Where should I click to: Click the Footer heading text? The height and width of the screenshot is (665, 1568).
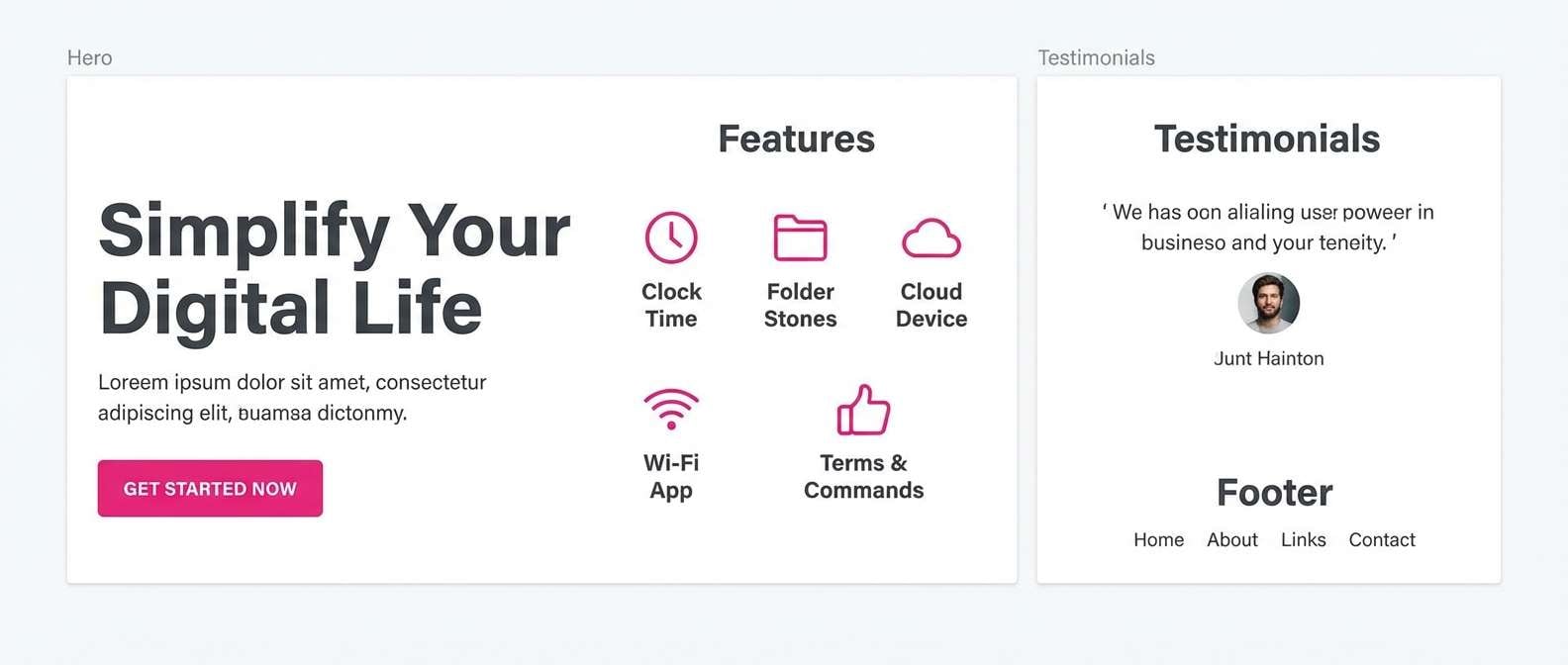coord(1275,492)
